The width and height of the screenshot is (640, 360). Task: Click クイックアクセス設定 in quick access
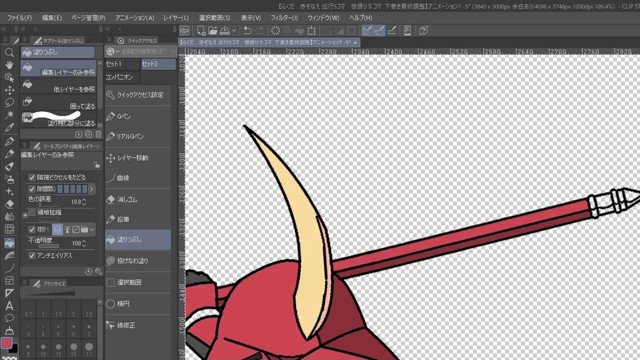click(x=138, y=95)
